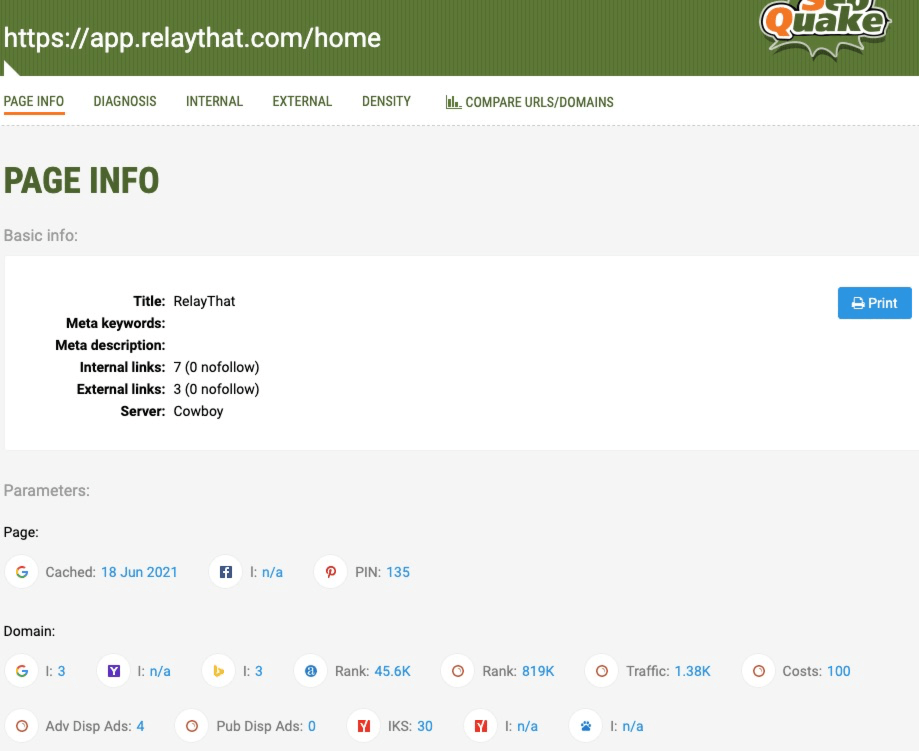Open the Compare URLs/Domains bar-chart view
This screenshot has width=919, height=751.
tap(531, 101)
